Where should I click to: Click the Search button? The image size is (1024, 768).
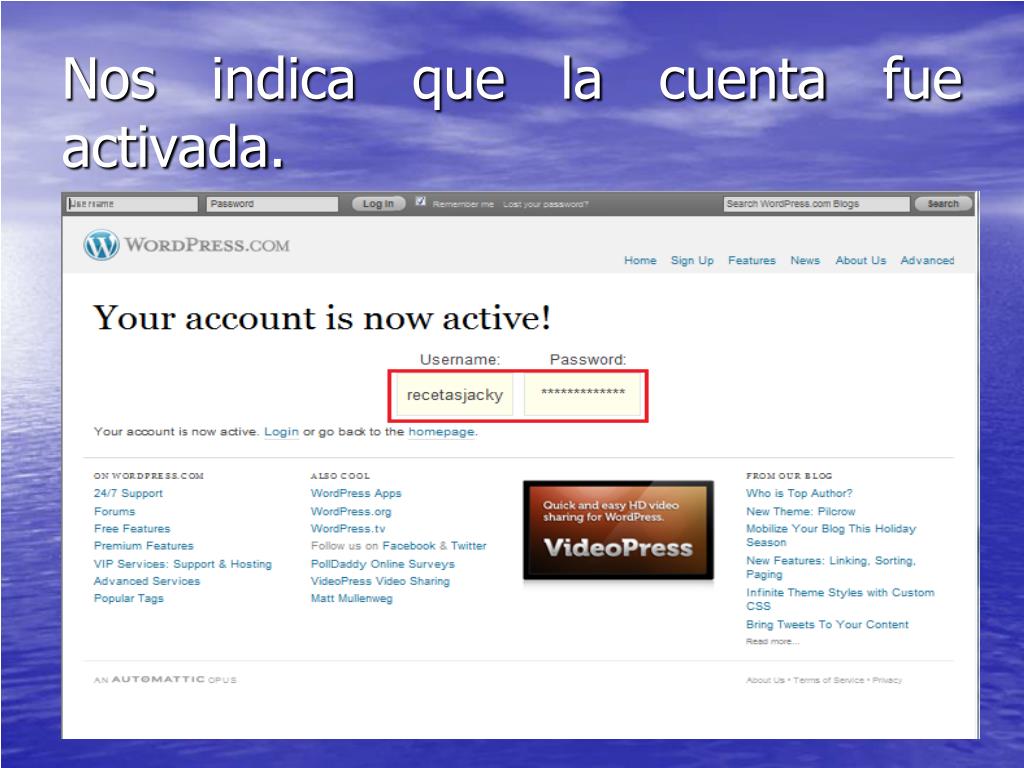click(943, 204)
